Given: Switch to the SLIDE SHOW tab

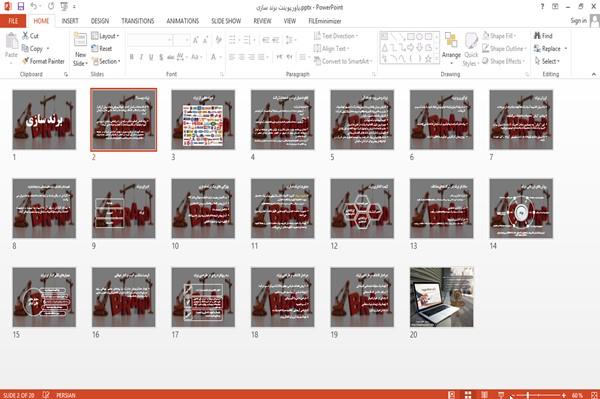Looking at the screenshot, I should pyautogui.click(x=226, y=21).
